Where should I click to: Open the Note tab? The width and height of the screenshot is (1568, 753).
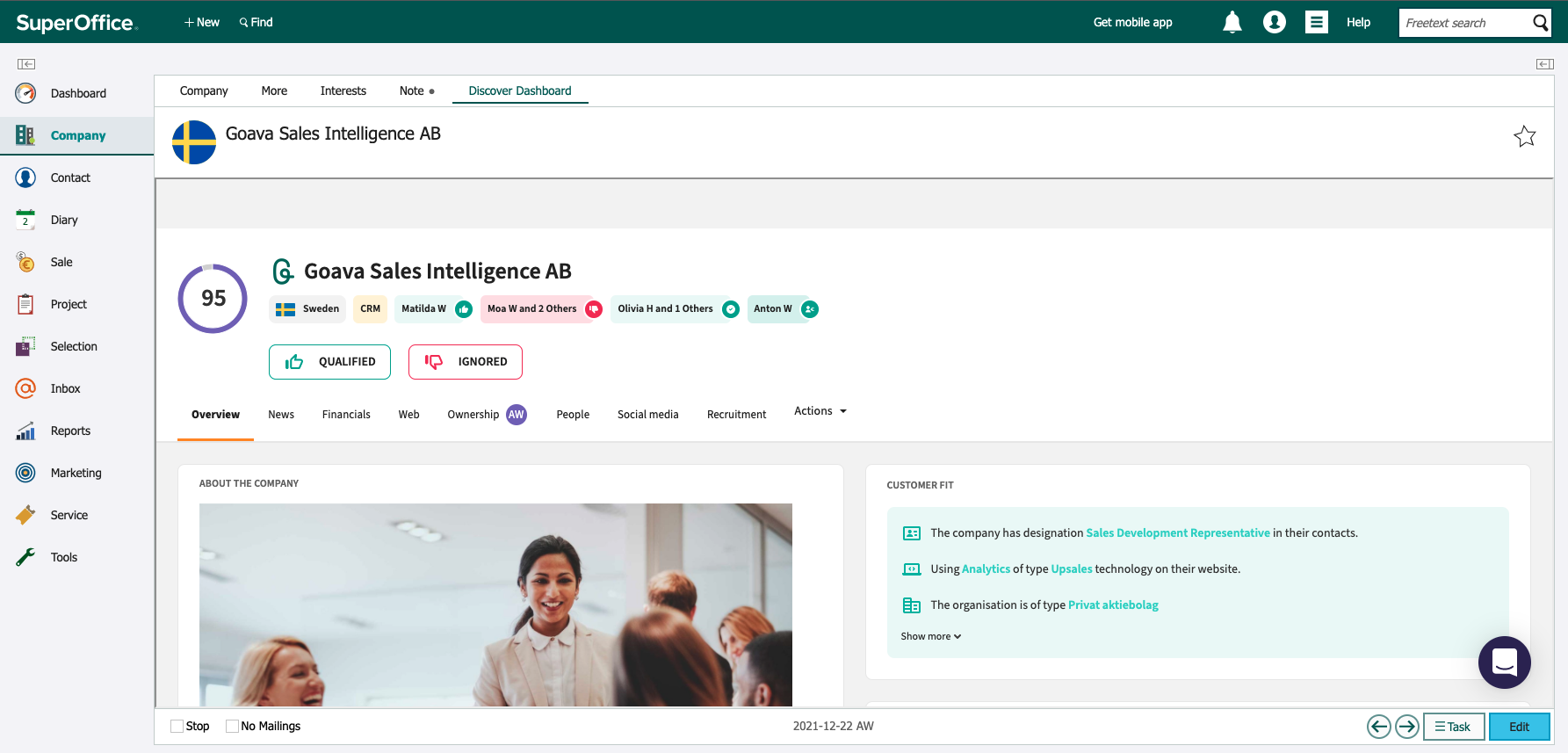(x=412, y=91)
